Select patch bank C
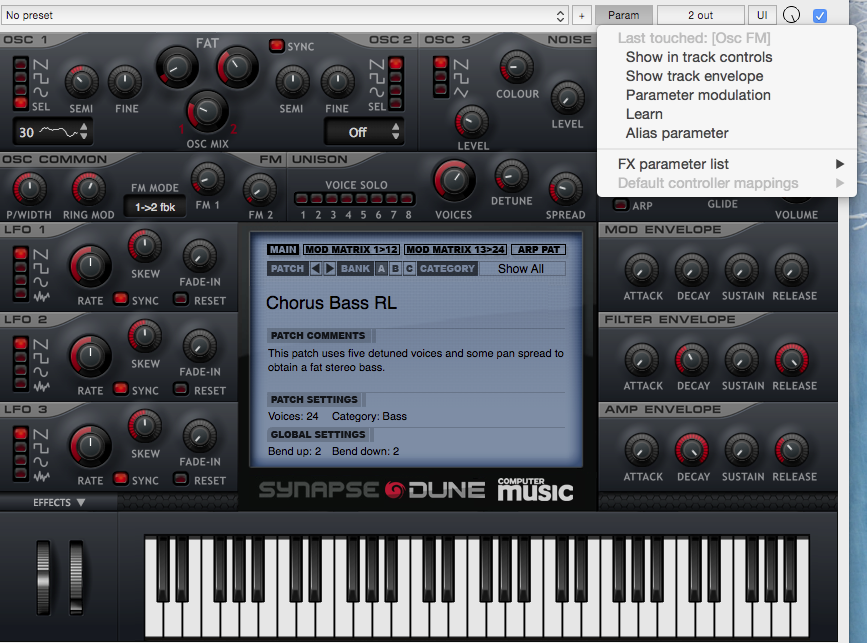The width and height of the screenshot is (867, 643). pos(409,269)
